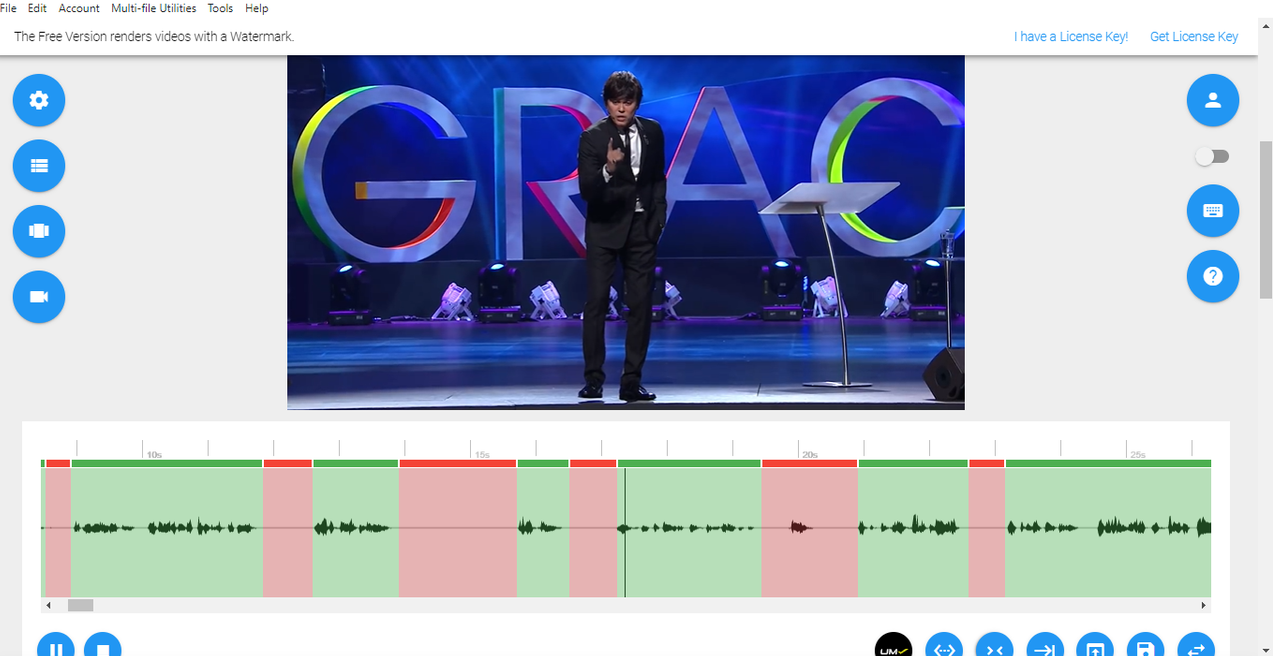1273x656 pixels.
Task: Click the film-strip carousel round button
Action: click(39, 231)
